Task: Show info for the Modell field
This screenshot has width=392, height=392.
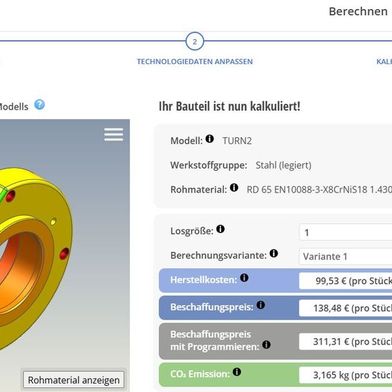Action: point(209,138)
